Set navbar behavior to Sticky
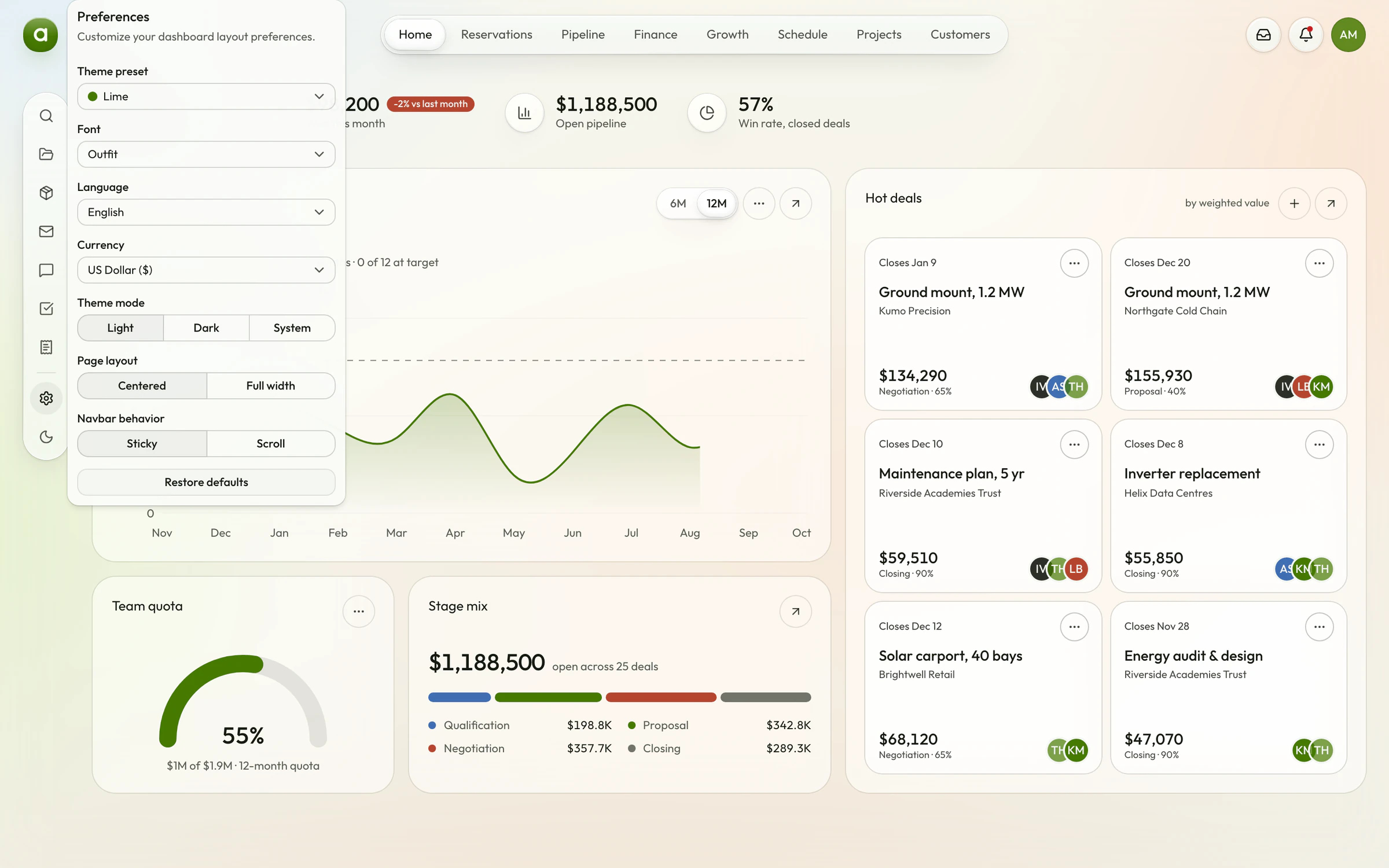The image size is (1389, 868). coord(142,444)
